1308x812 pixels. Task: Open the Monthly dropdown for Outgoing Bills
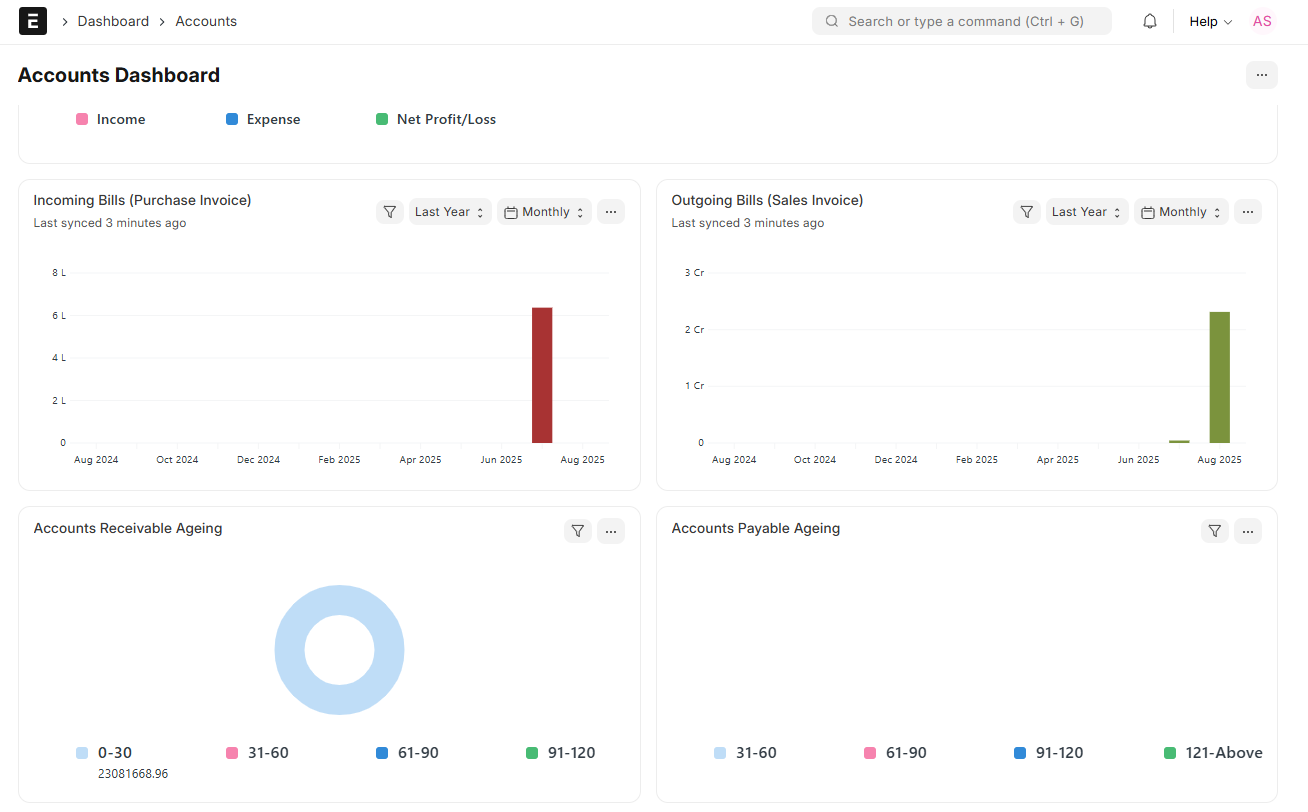pyautogui.click(x=1181, y=211)
